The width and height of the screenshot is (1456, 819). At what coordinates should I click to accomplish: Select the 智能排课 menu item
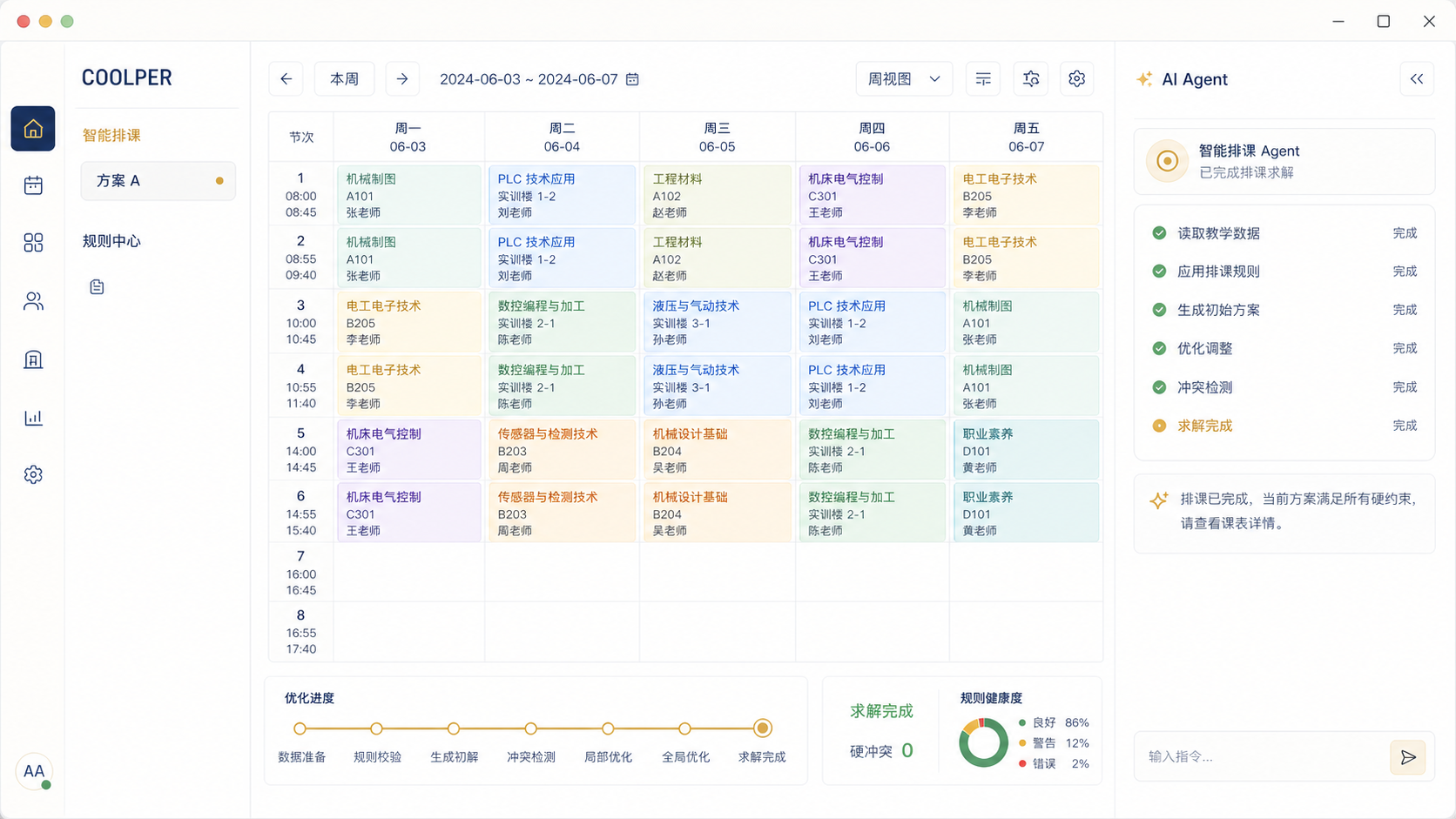111,135
